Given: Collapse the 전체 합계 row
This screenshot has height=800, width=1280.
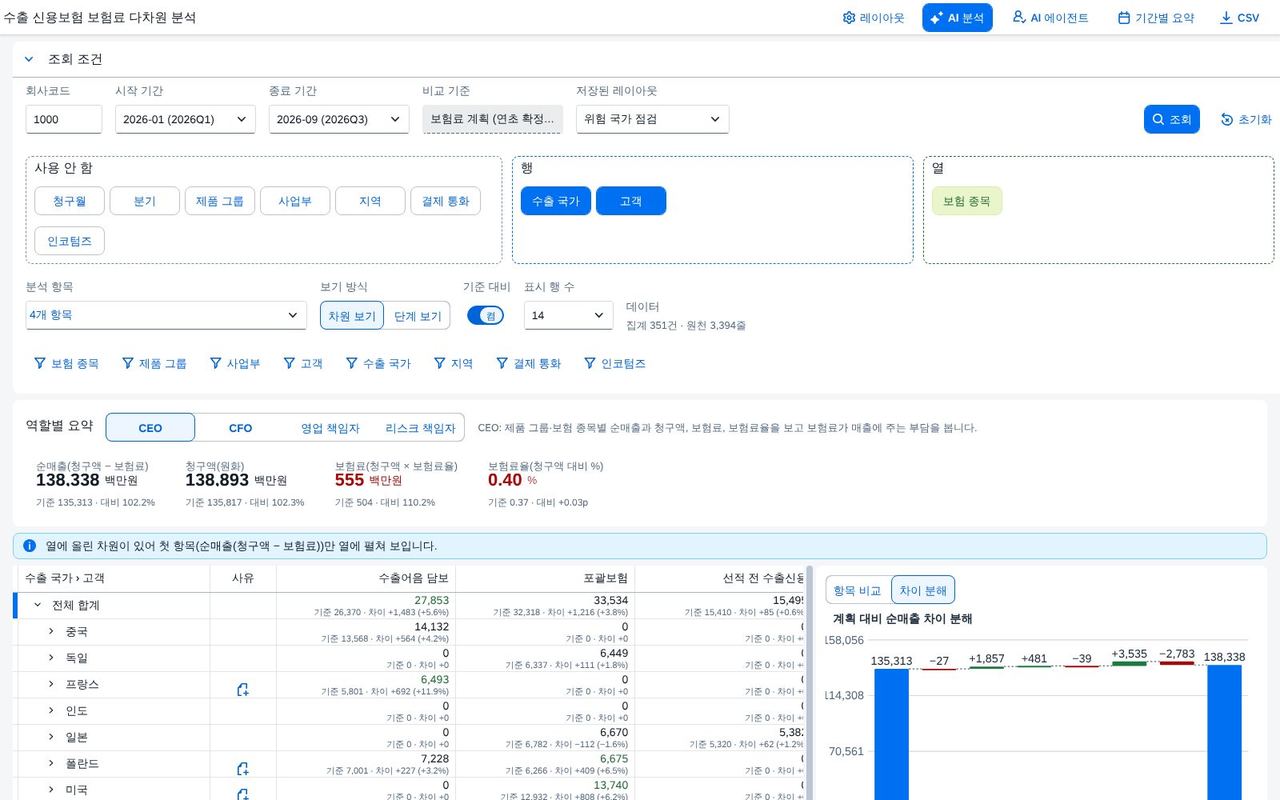Looking at the screenshot, I should click(x=37, y=605).
